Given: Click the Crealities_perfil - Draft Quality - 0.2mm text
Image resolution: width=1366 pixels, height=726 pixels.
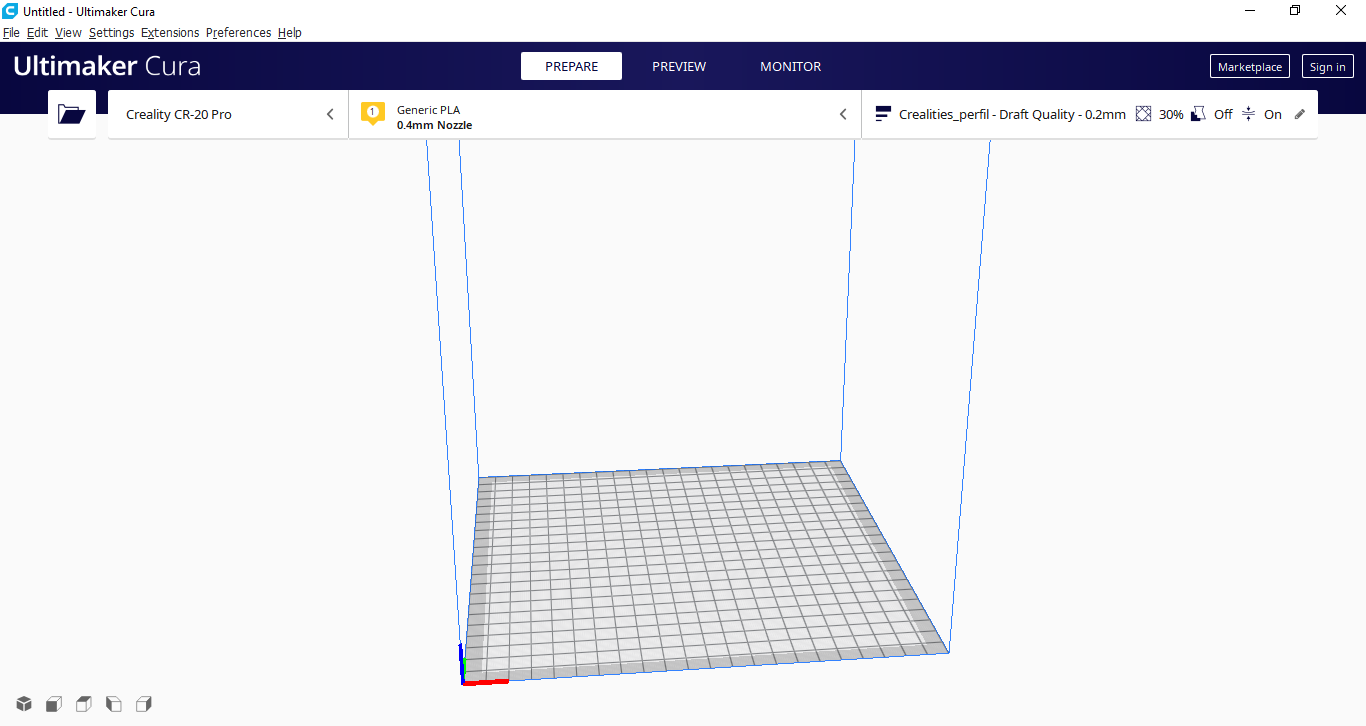Looking at the screenshot, I should pos(1012,114).
